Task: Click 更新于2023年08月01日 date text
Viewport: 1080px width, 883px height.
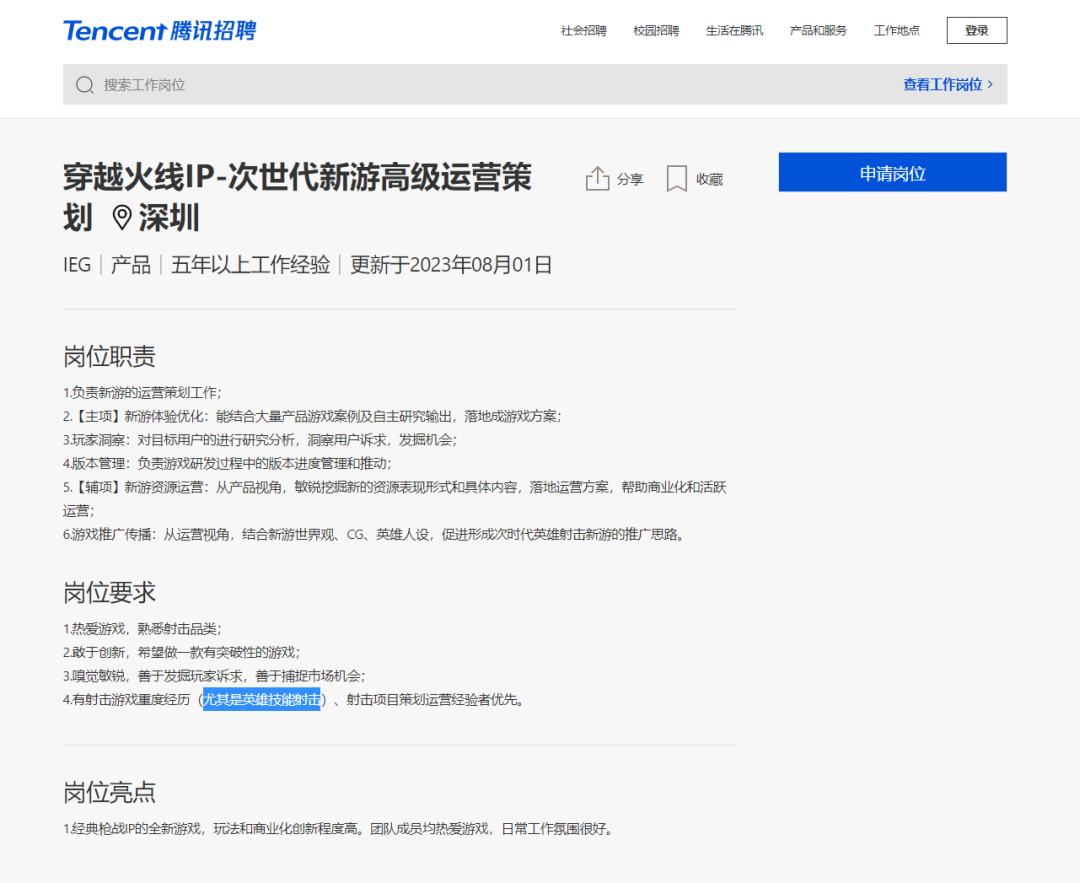Action: [x=451, y=264]
